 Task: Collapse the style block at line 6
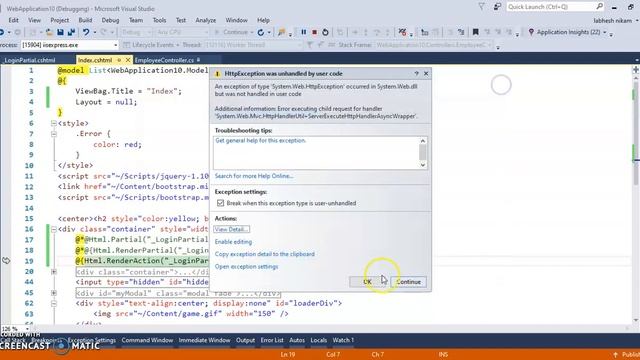[x=53, y=123]
